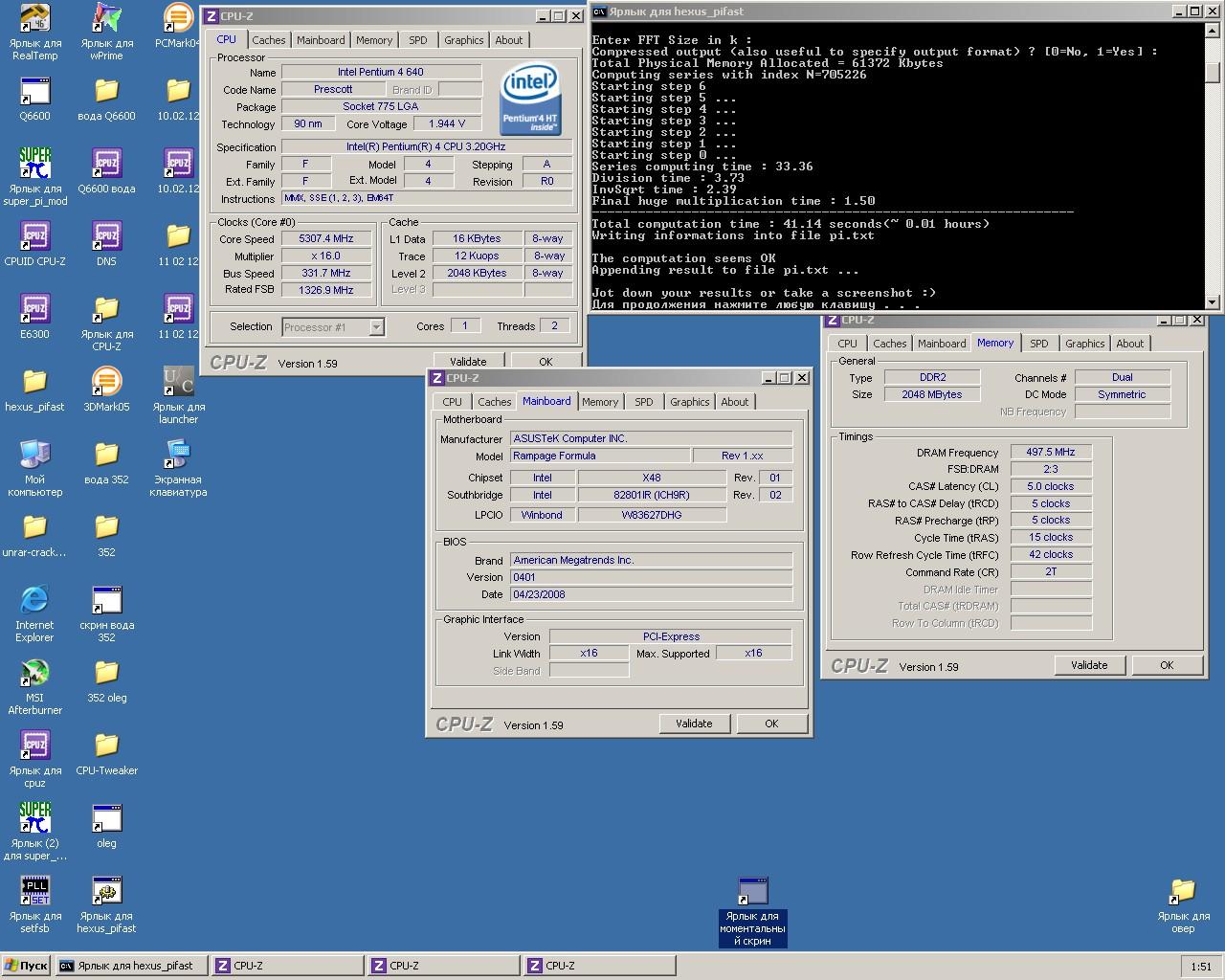Viewport: 1225px width, 980px height.
Task: Click the taskbar clock showing 1:51
Action: [1201, 967]
